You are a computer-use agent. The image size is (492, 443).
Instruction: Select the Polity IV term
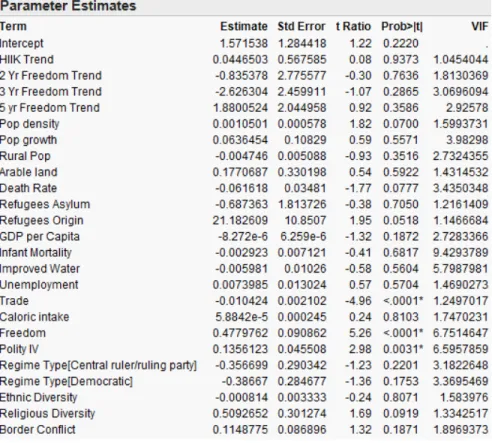(x=19, y=349)
